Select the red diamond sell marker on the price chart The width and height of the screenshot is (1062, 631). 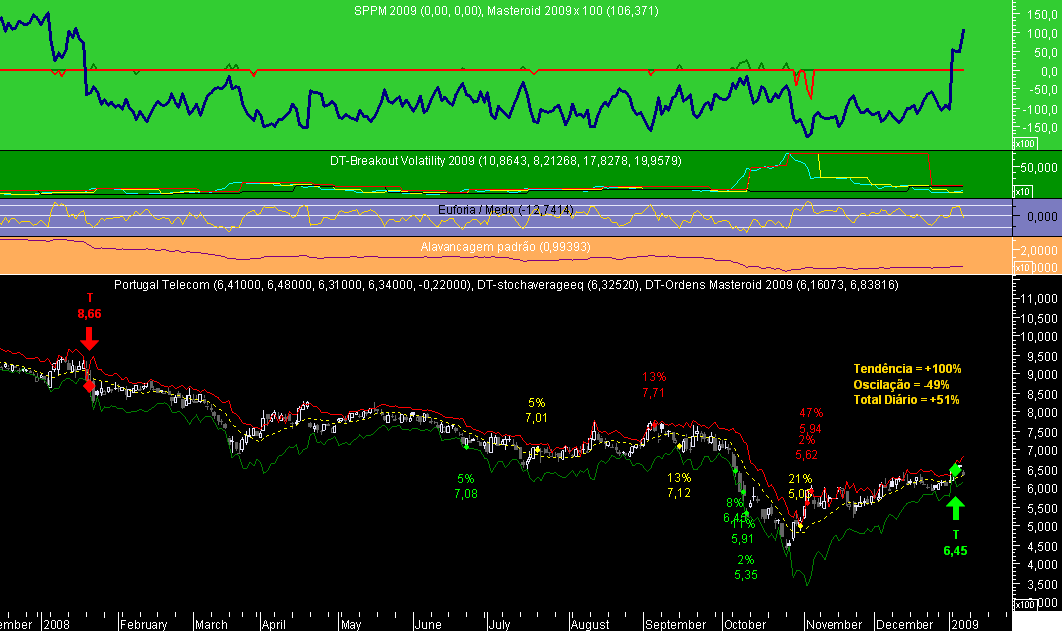coord(89,386)
